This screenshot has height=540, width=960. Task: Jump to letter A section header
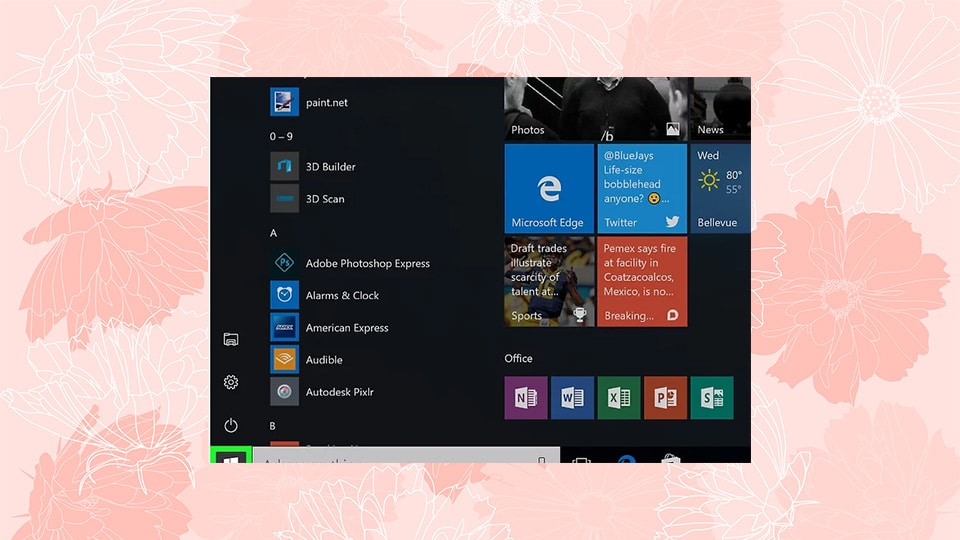pos(274,233)
